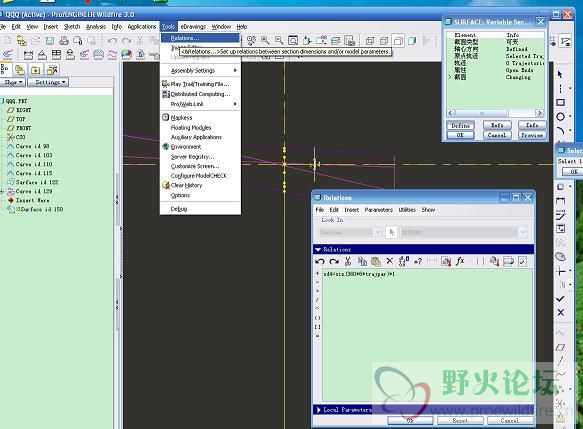583x429 pixels.
Task: Select 'Curve id 98' in model tree
Action: click(x=32, y=146)
